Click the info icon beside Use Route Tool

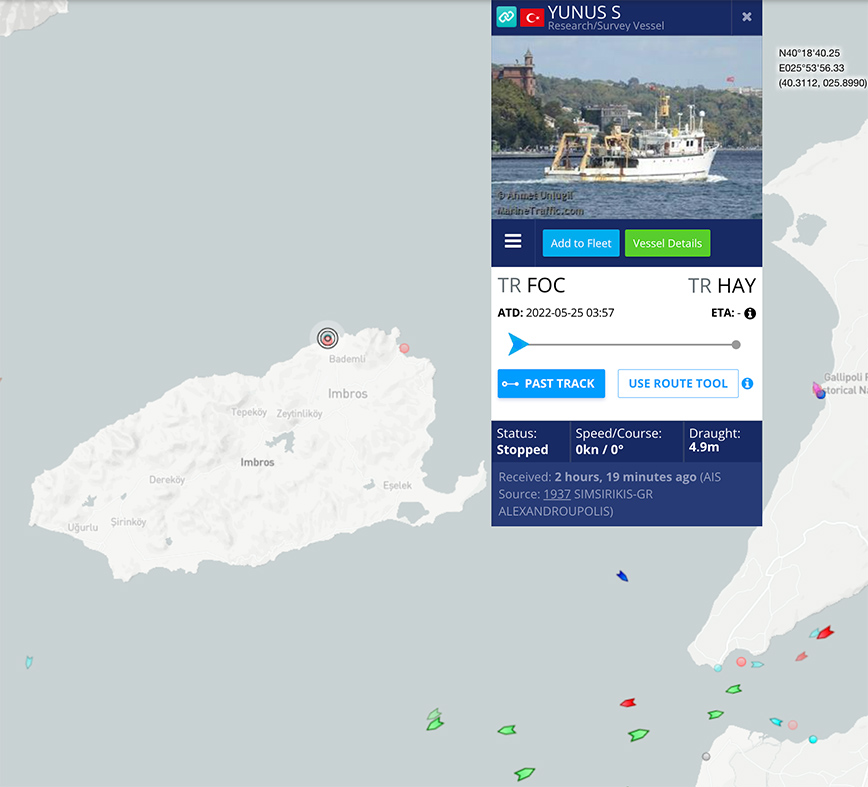[747, 384]
